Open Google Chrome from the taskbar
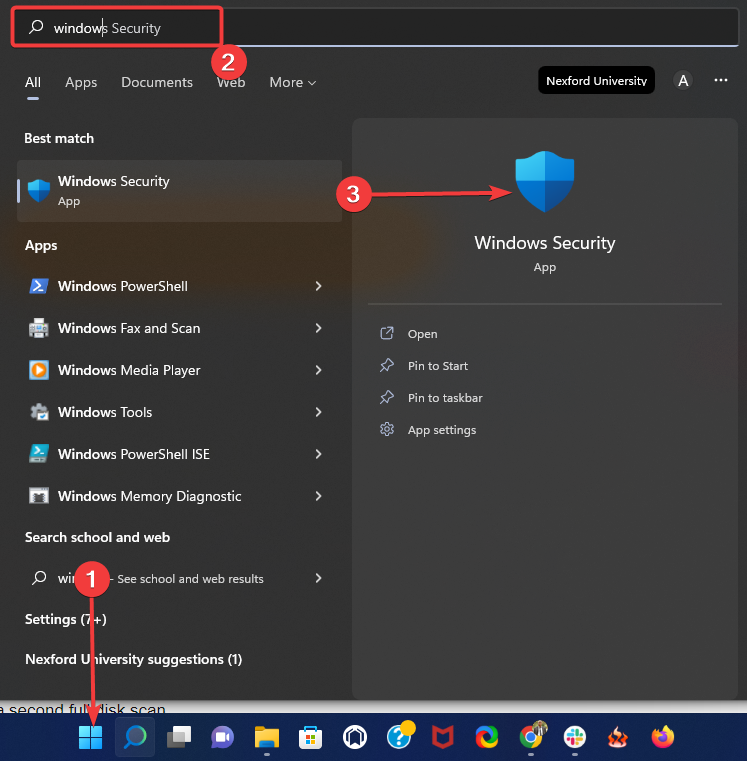This screenshot has width=747, height=761. 532,736
